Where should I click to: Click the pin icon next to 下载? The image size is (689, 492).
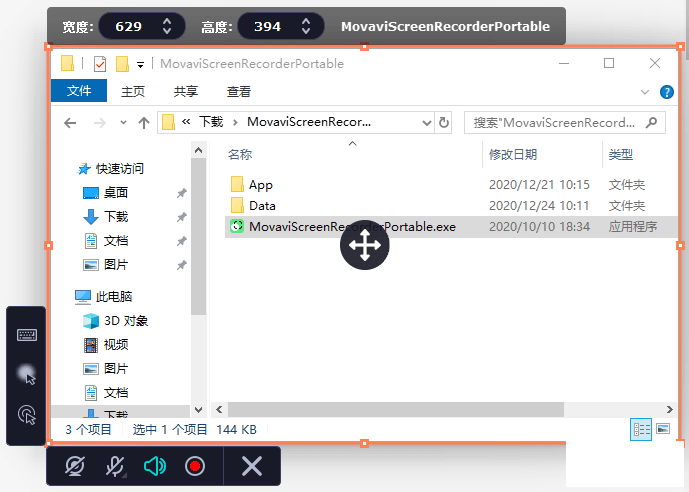(182, 217)
